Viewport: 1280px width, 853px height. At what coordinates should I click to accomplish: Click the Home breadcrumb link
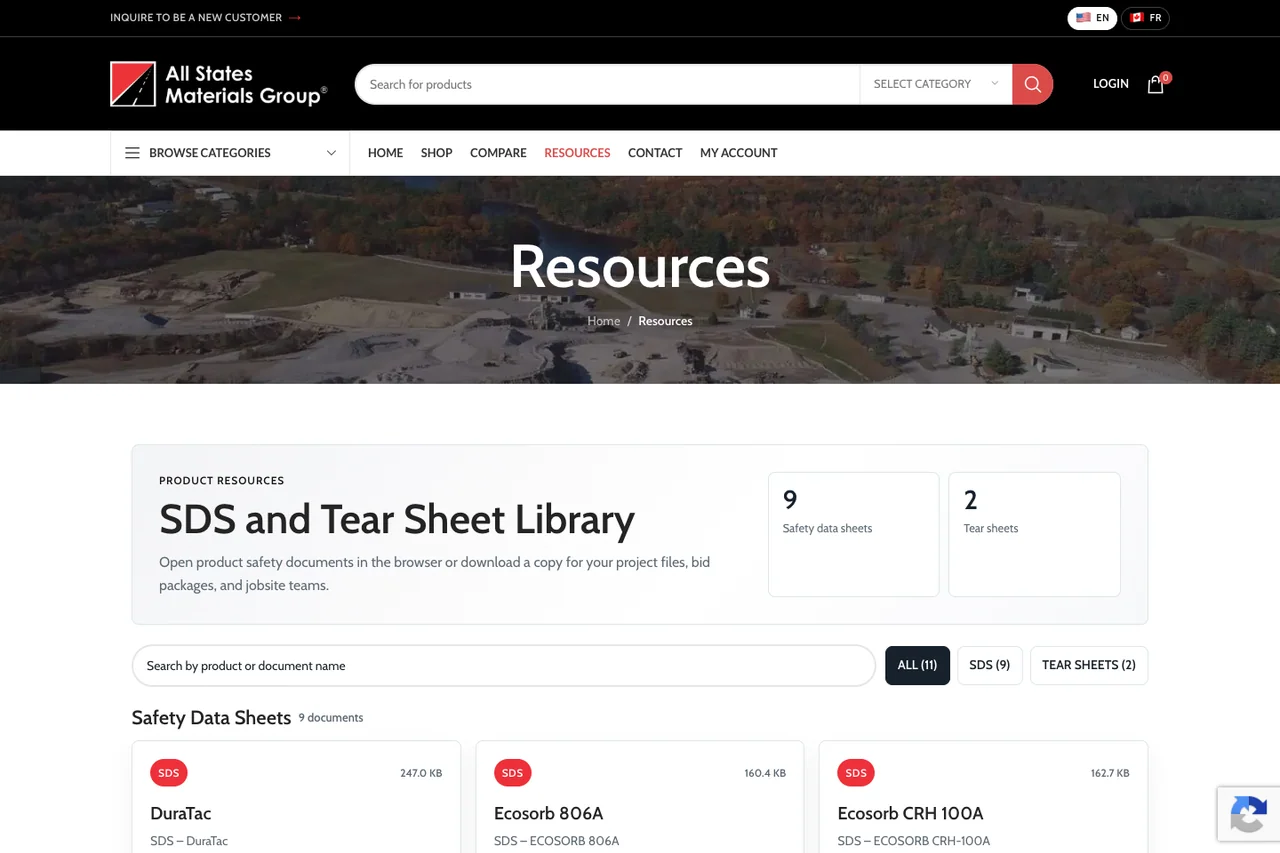pos(604,321)
